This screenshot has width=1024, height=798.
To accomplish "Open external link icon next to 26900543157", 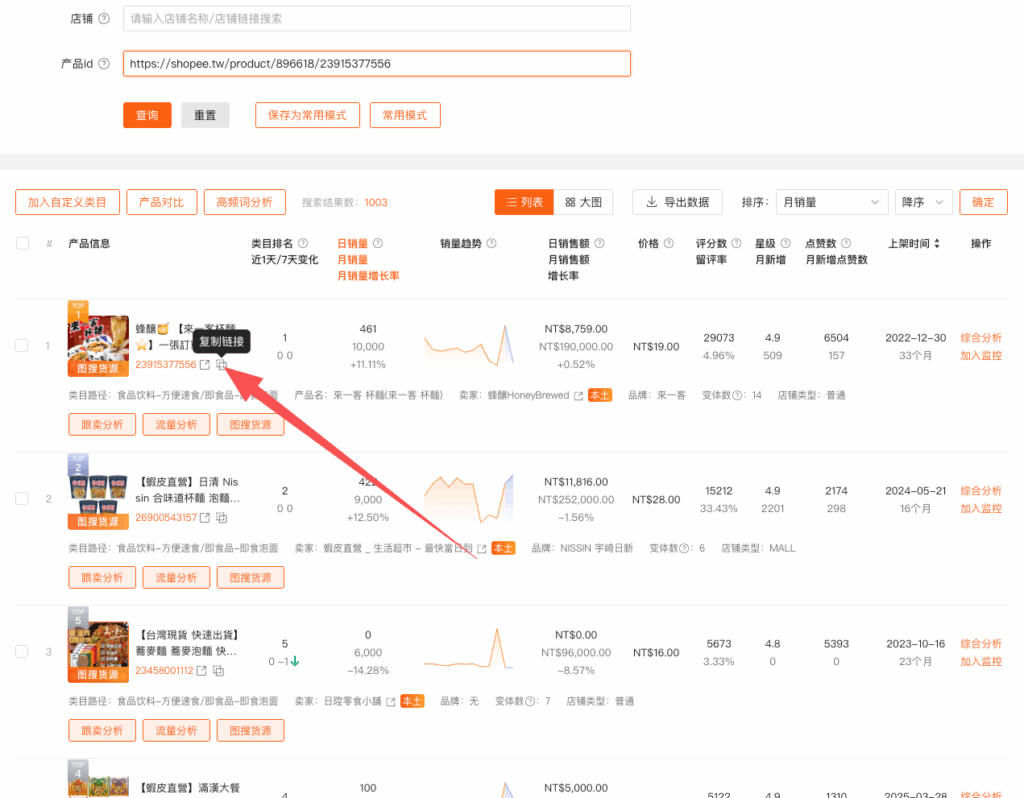I will (x=205, y=518).
